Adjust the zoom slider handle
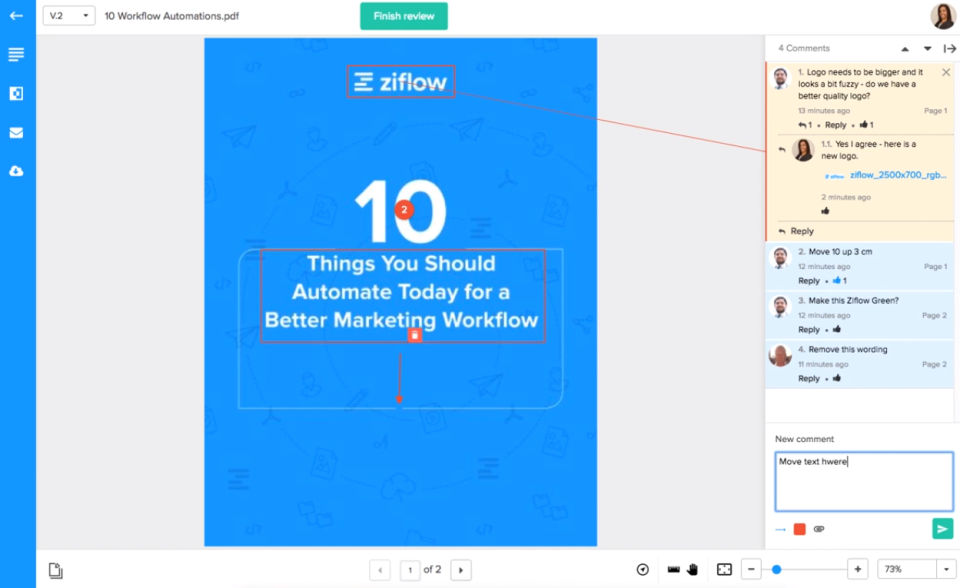Screen dimensions: 960x588 776,570
